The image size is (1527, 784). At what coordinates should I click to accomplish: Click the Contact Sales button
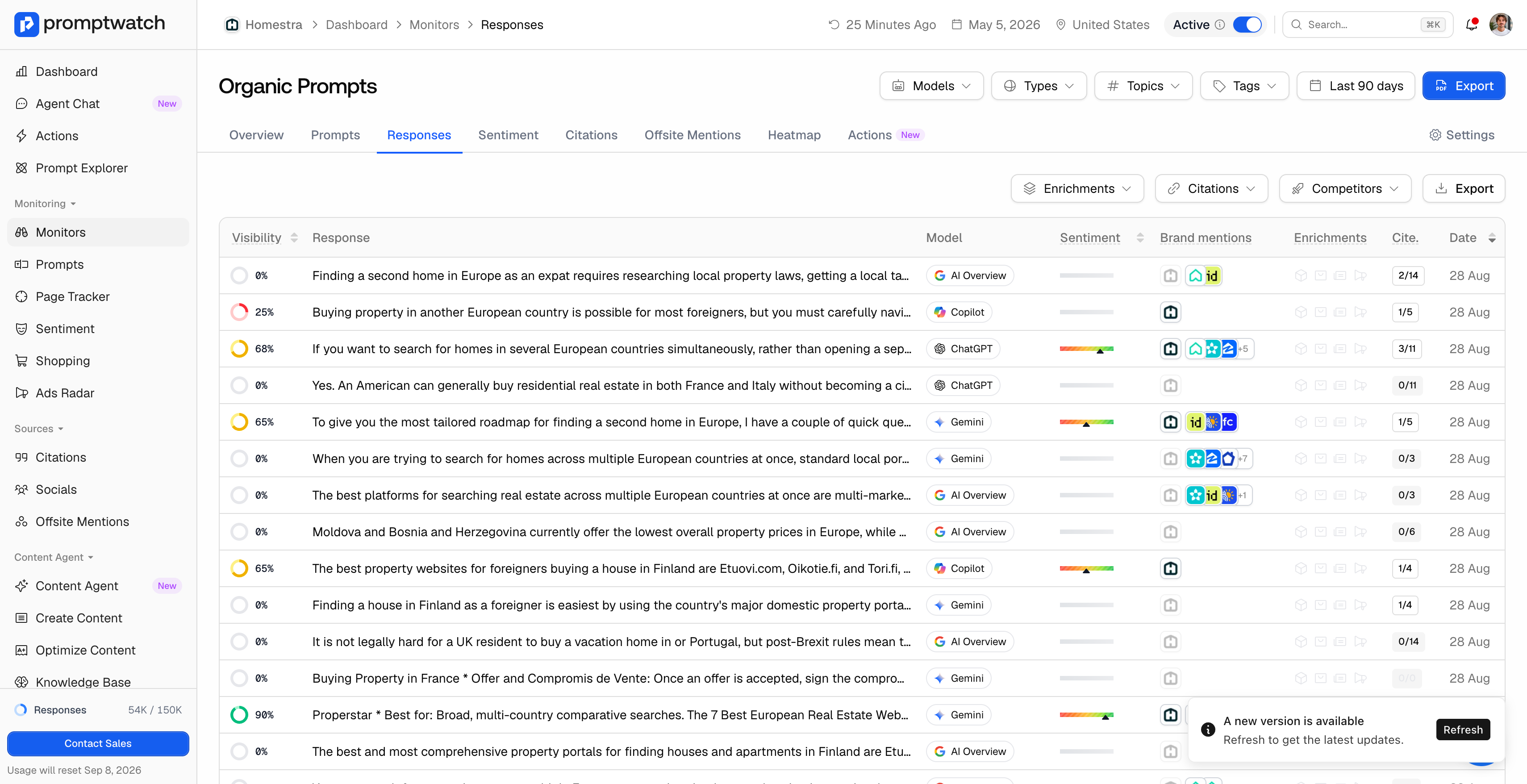98,743
